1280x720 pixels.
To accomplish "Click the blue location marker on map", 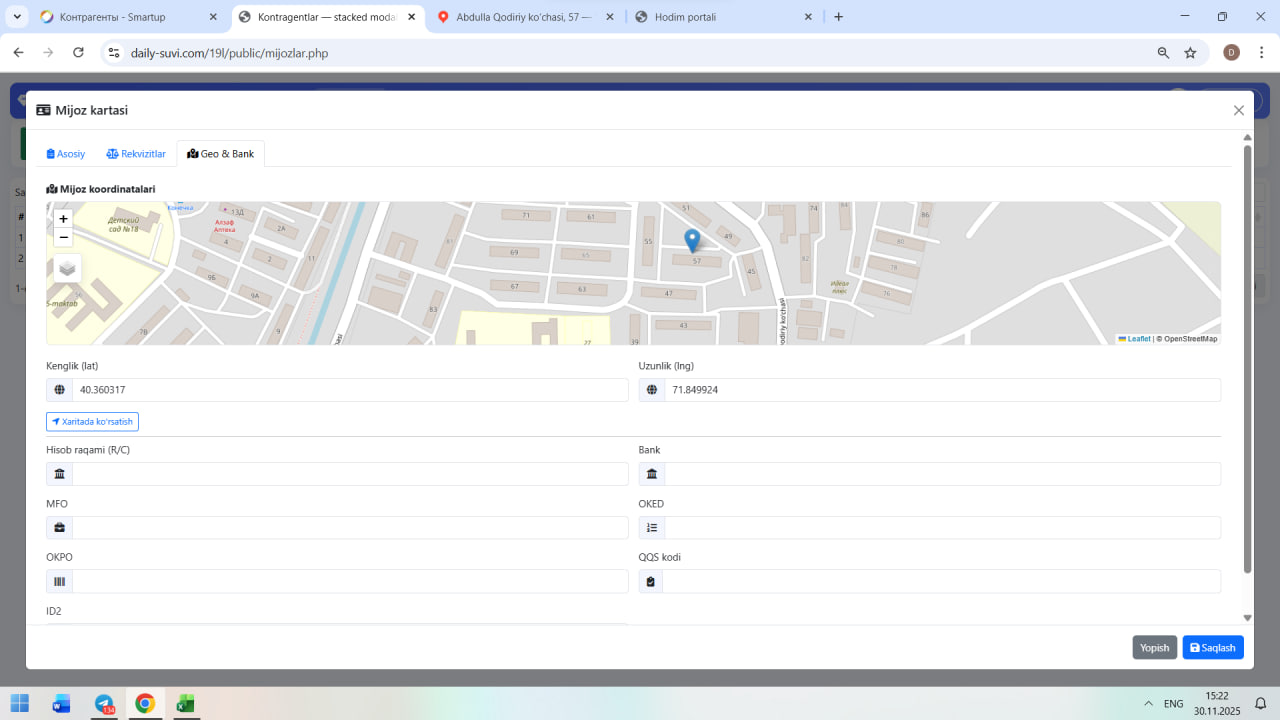I will pos(692,240).
